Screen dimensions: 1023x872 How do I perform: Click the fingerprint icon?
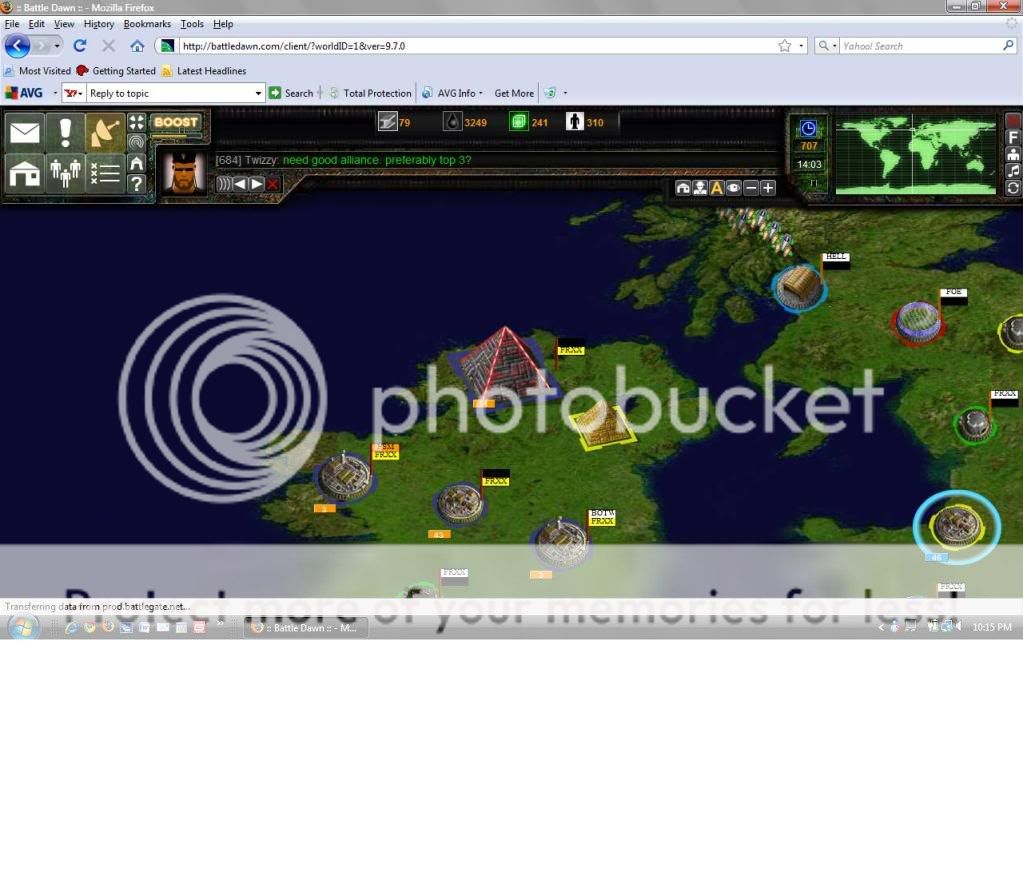tap(136, 142)
